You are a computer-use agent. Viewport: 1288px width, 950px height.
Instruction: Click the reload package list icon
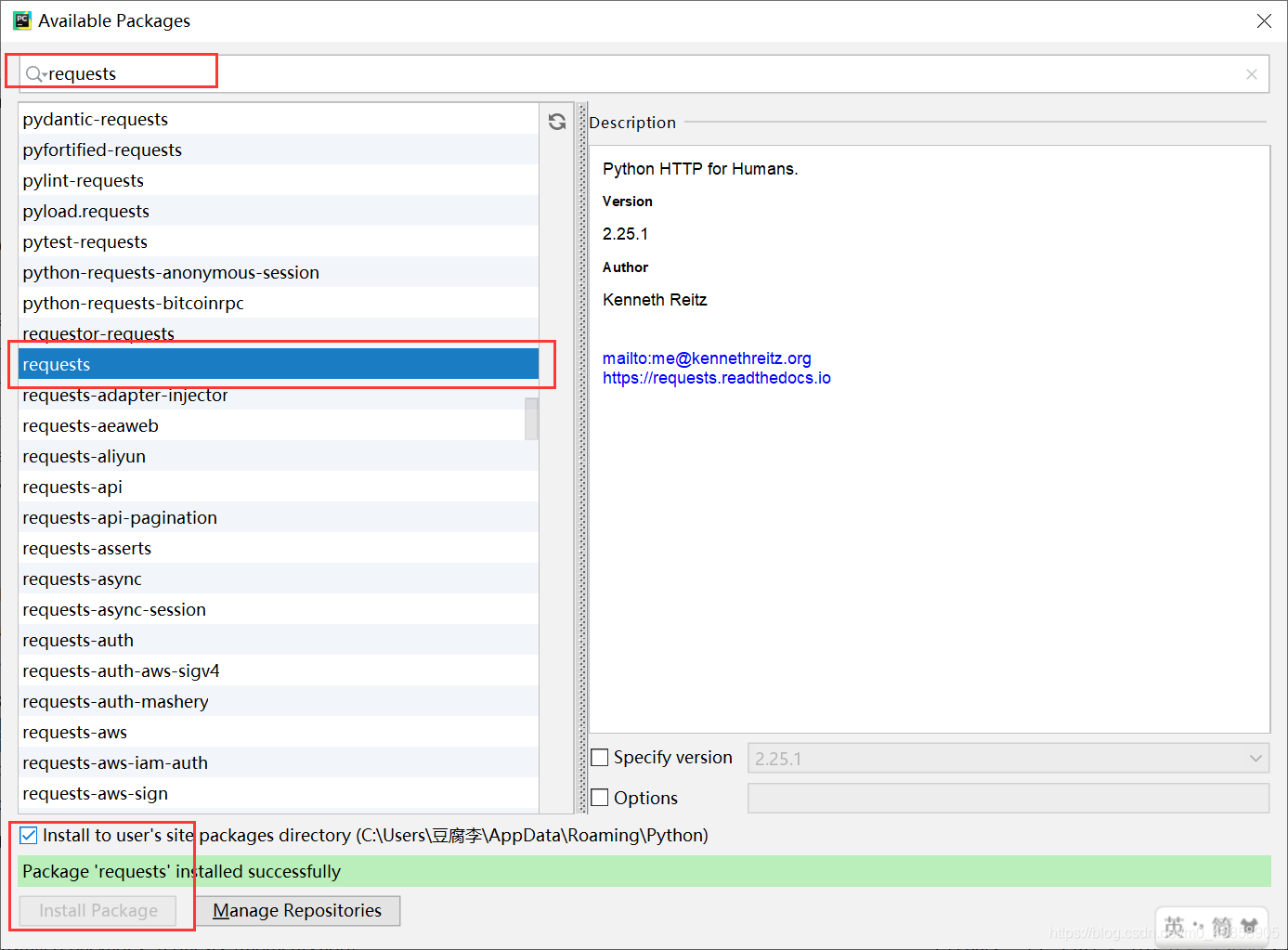557,122
